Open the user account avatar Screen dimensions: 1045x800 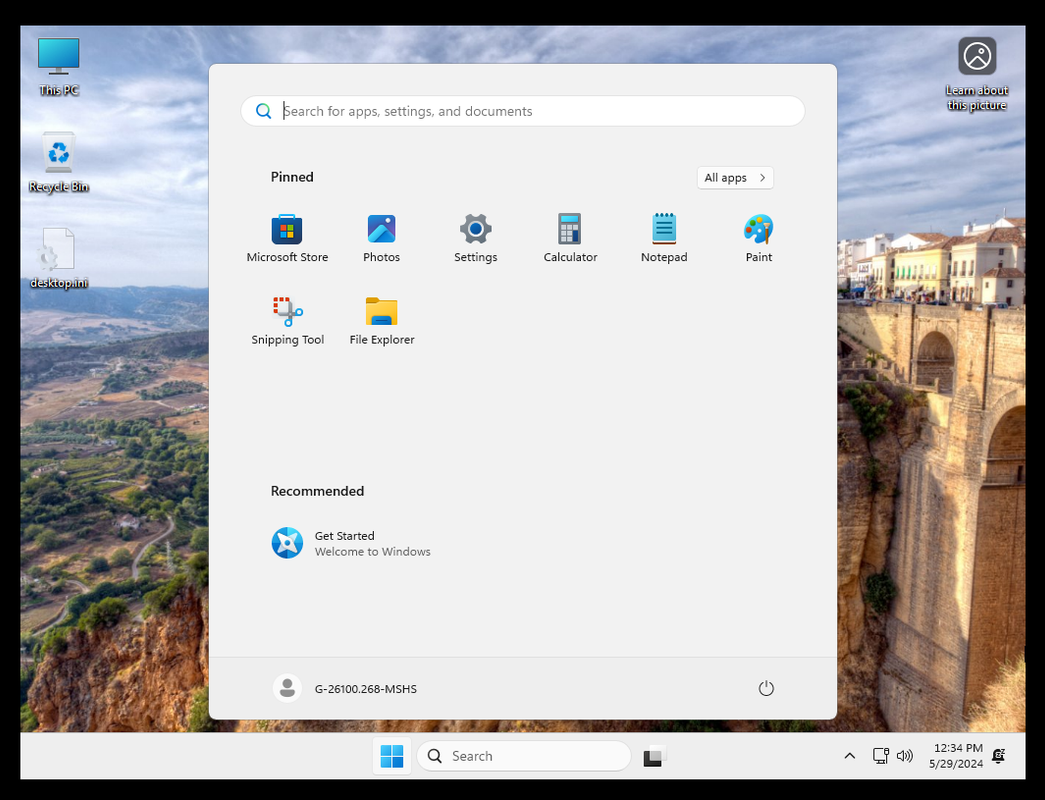coord(287,688)
